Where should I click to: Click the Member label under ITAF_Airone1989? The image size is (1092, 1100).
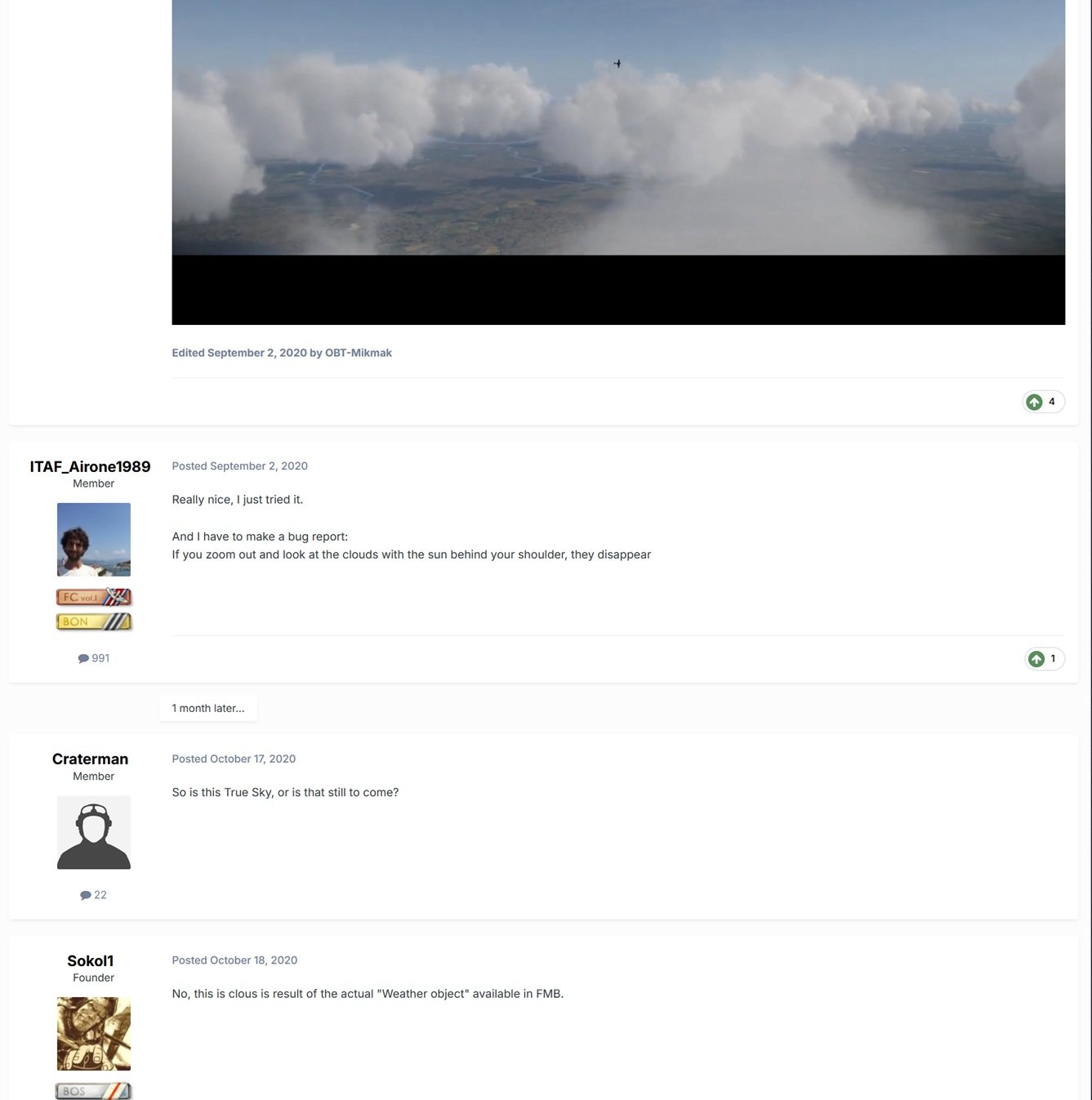point(94,483)
